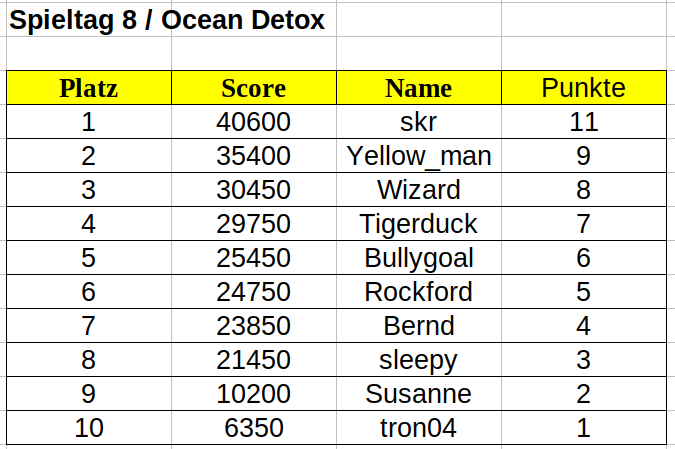This screenshot has height=449, width=675.
Task: Click the 'Punkte' header cell
Action: point(583,88)
